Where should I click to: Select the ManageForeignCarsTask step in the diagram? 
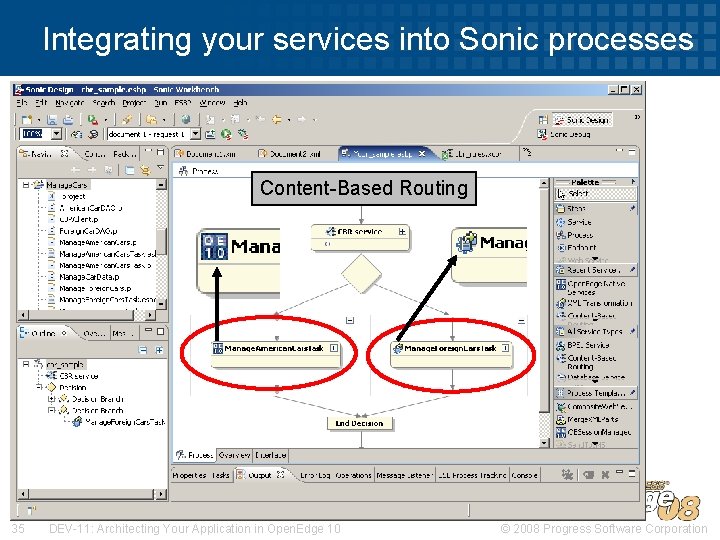click(x=451, y=354)
